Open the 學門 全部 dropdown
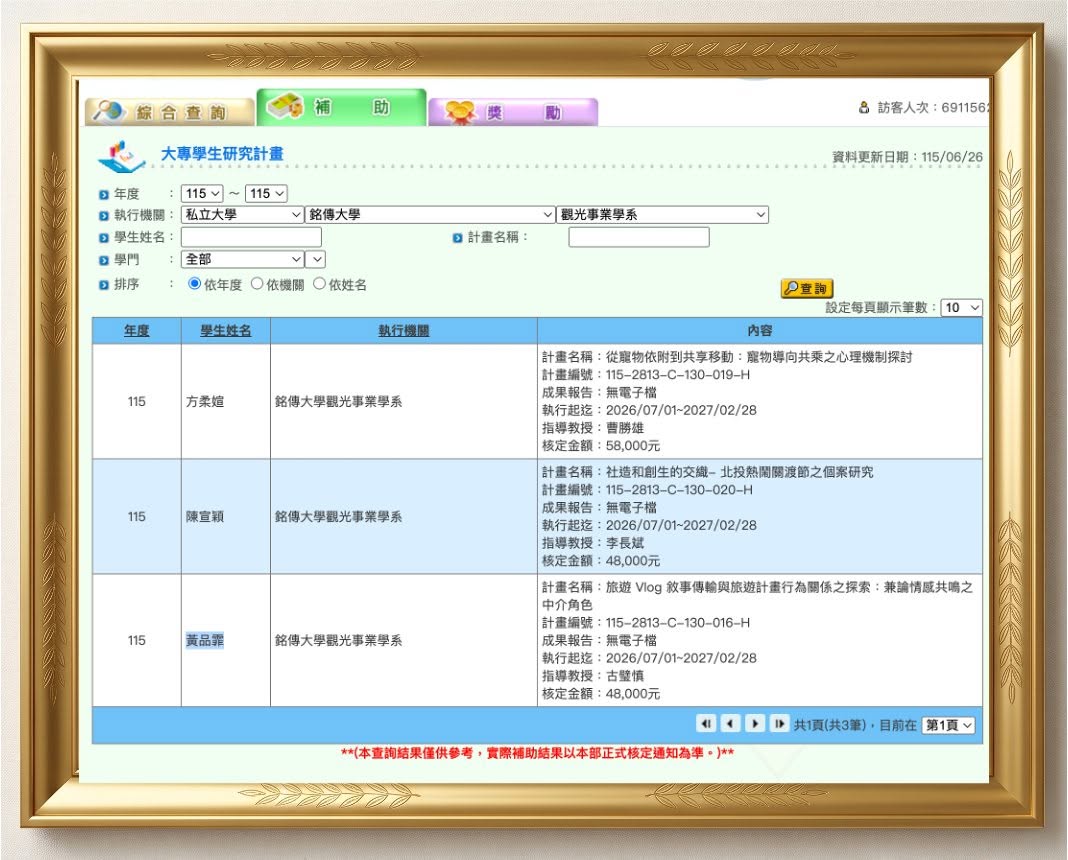The image size is (1068, 860). (x=242, y=259)
